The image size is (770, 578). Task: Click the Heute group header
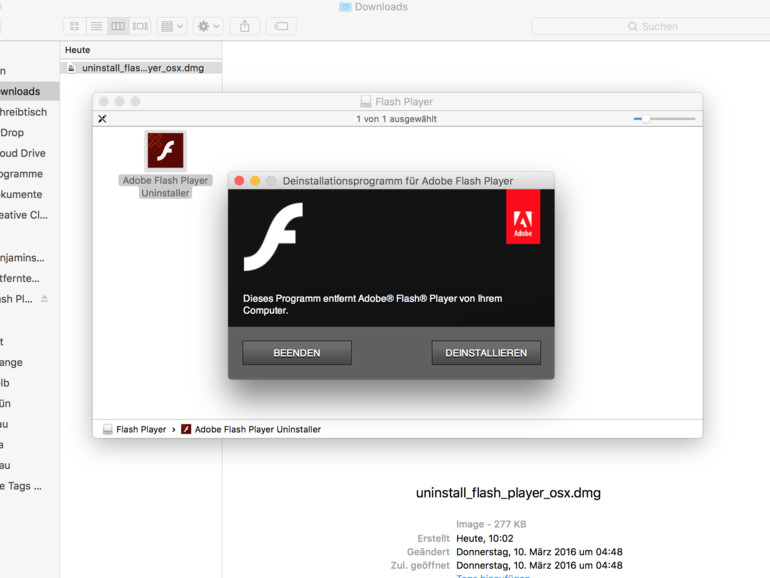tap(78, 50)
